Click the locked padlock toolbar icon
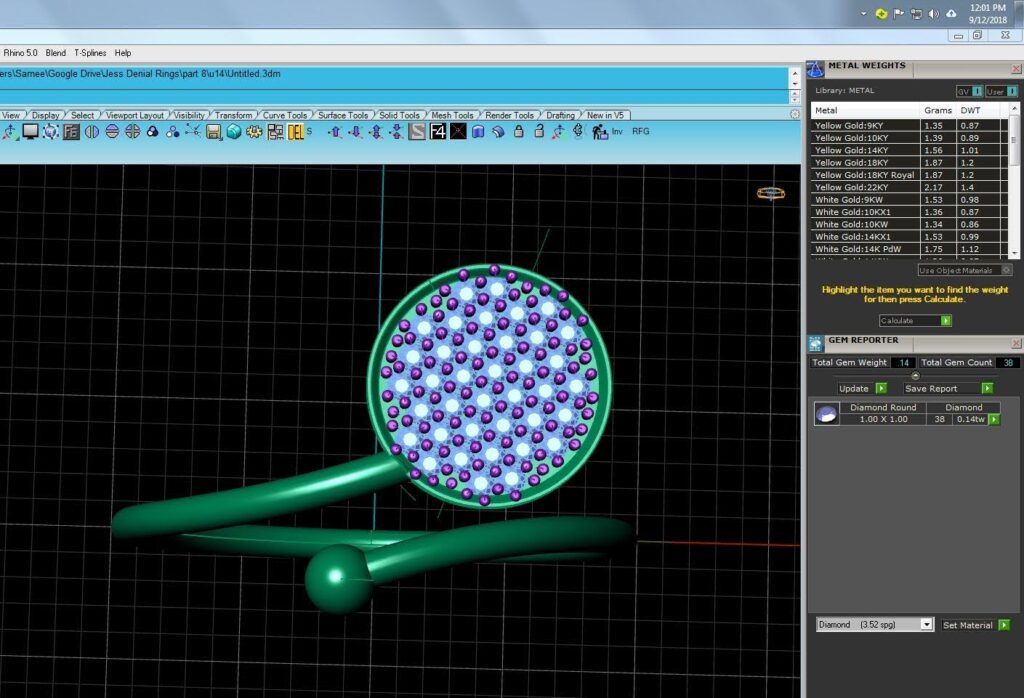The height and width of the screenshot is (698, 1024). click(x=519, y=131)
